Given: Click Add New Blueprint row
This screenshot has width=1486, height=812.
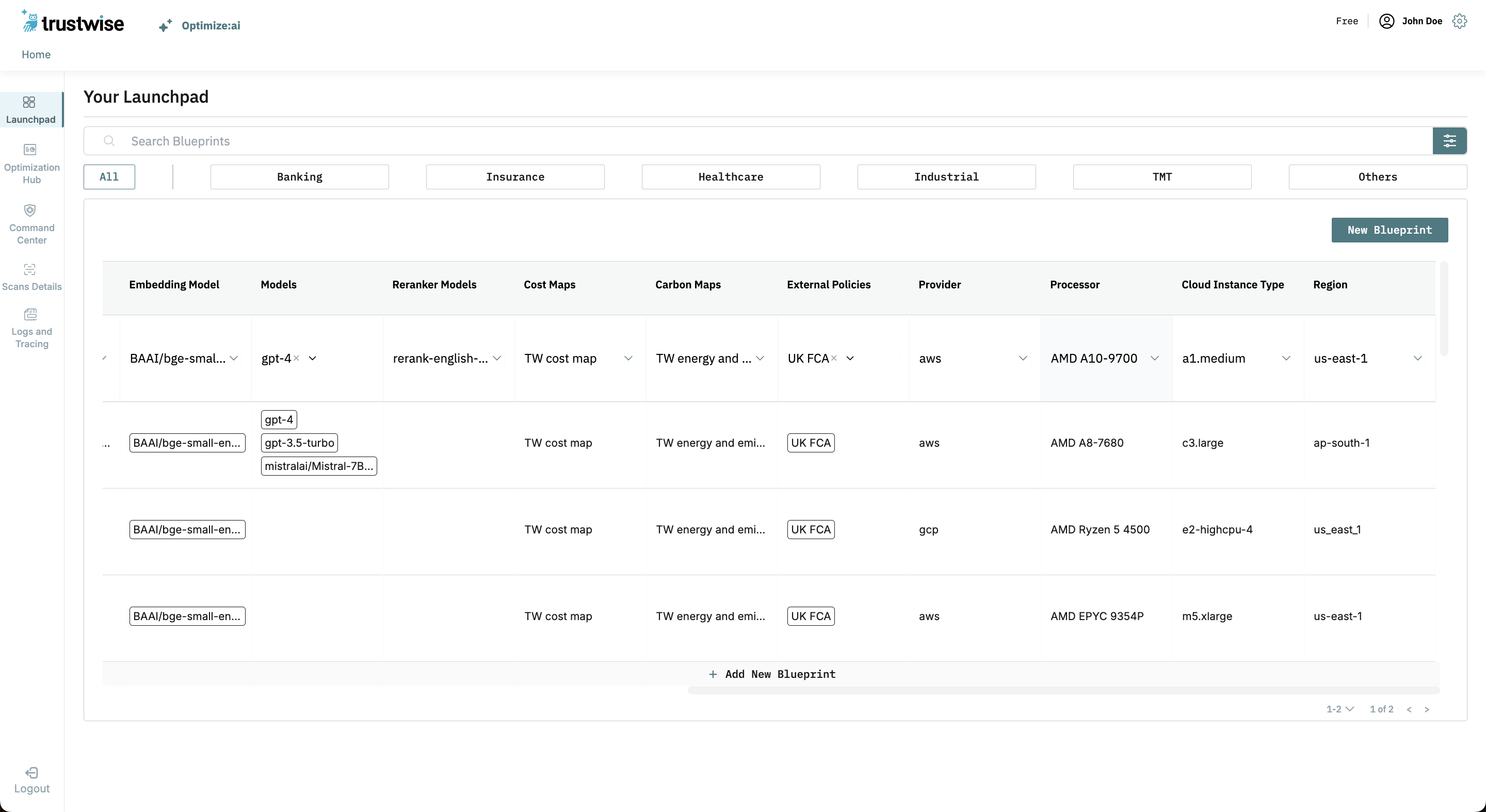Looking at the screenshot, I should coord(771,674).
